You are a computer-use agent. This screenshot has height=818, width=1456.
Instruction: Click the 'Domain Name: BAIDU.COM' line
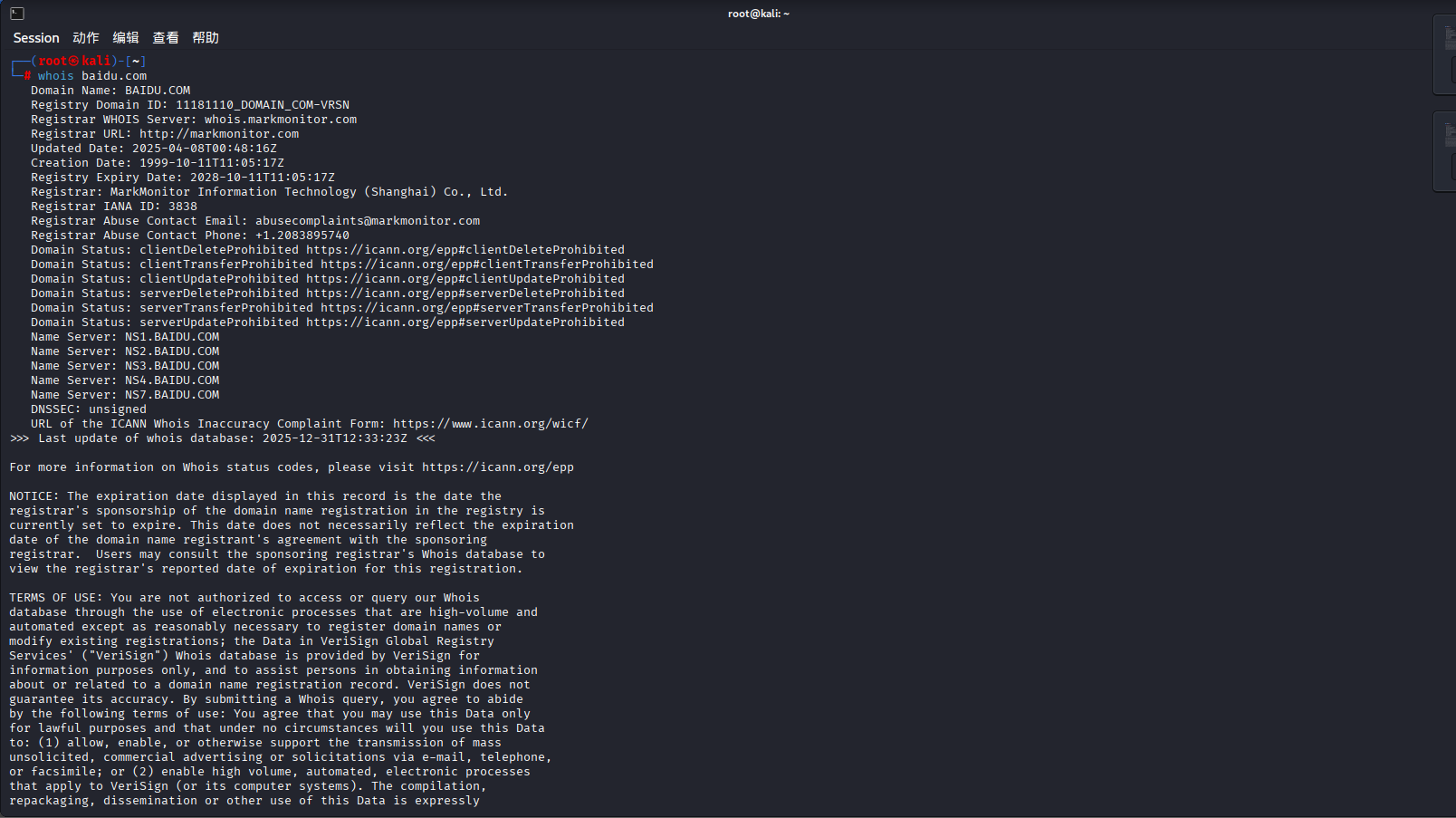coord(110,91)
